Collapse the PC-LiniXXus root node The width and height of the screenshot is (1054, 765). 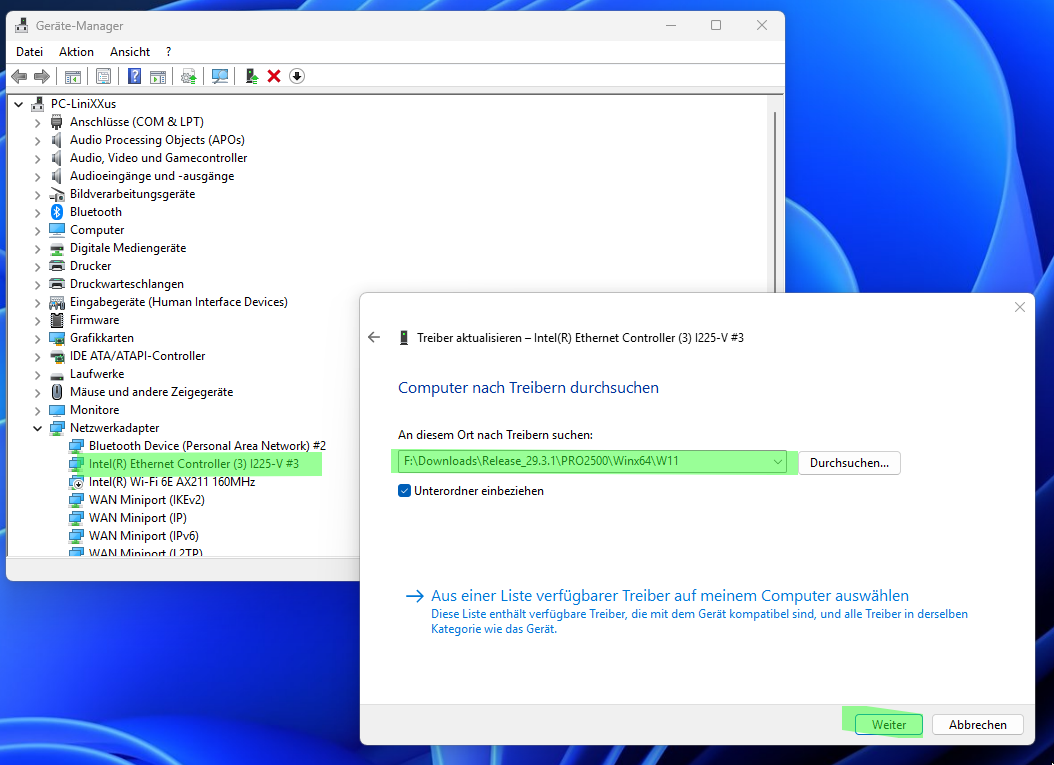click(x=19, y=104)
